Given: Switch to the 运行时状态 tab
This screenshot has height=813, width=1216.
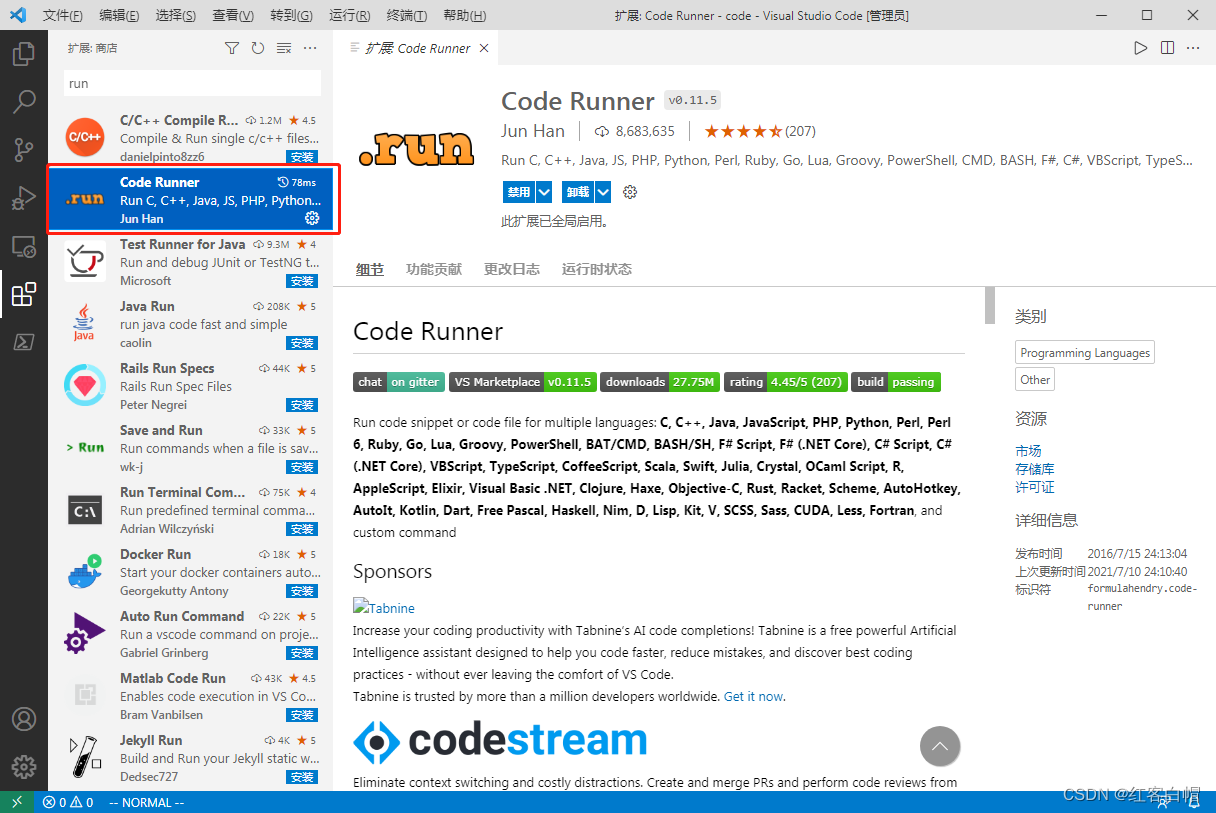Looking at the screenshot, I should (x=597, y=269).
